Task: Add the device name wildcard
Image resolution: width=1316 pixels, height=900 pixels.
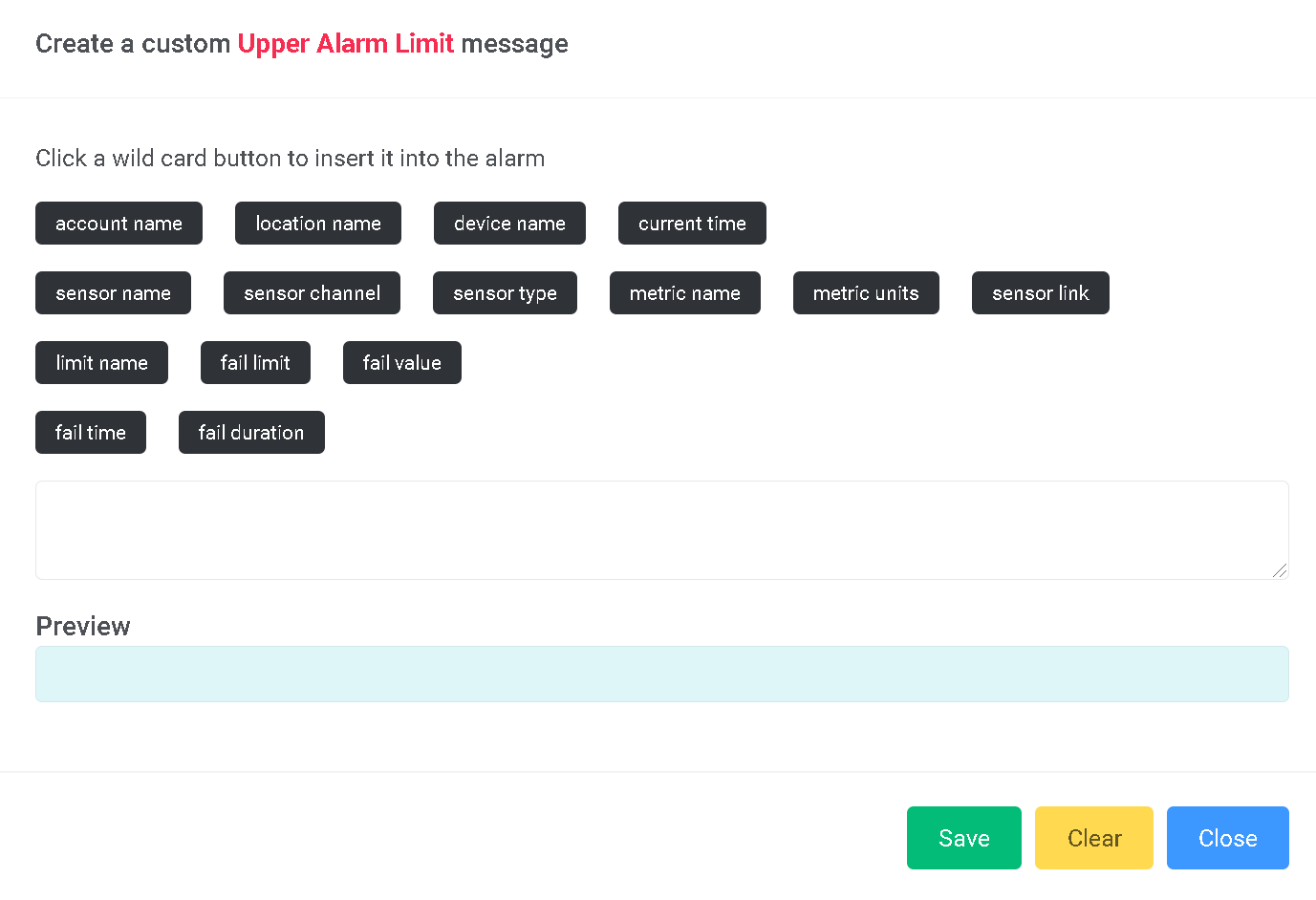Action: [x=509, y=224]
